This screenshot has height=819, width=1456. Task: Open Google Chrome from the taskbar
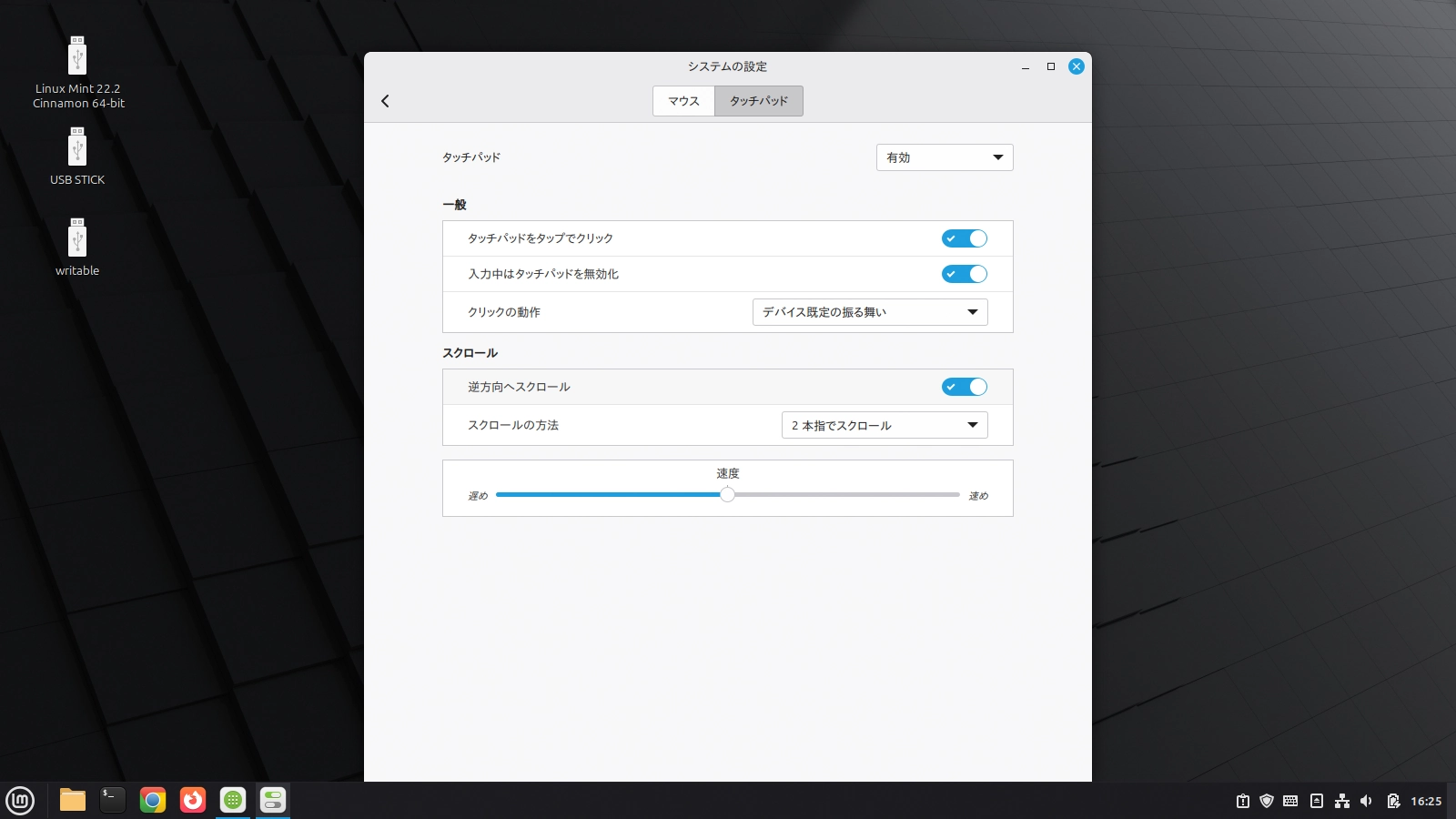click(x=152, y=801)
